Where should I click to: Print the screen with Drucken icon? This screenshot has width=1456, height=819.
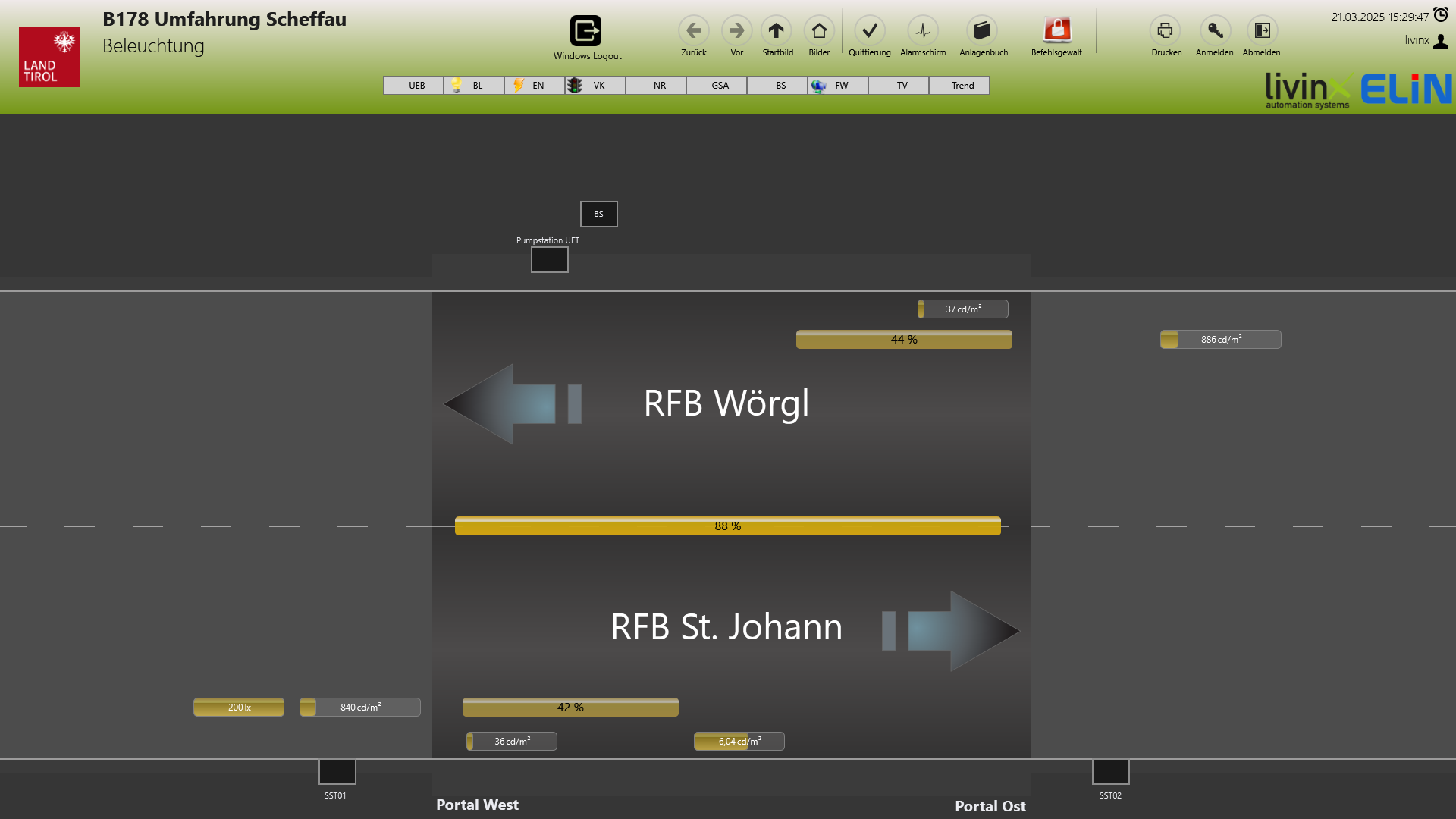[1166, 31]
